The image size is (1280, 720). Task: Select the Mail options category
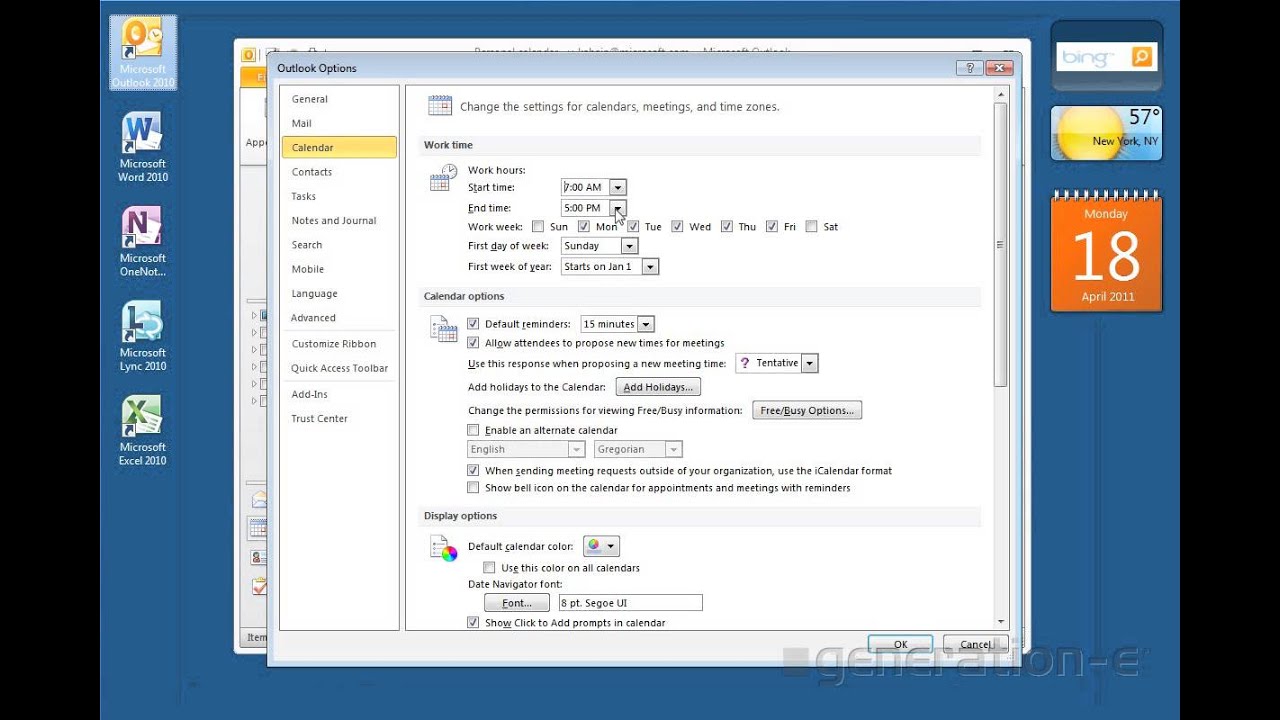(338, 123)
